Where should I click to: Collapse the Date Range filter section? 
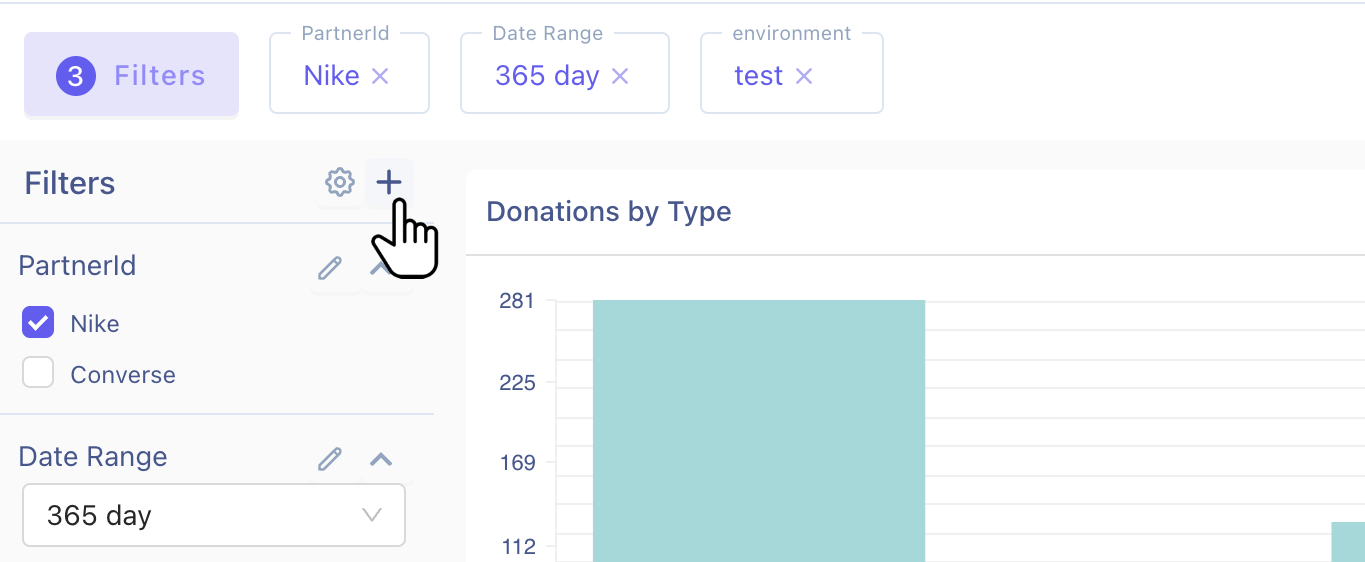tap(381, 459)
